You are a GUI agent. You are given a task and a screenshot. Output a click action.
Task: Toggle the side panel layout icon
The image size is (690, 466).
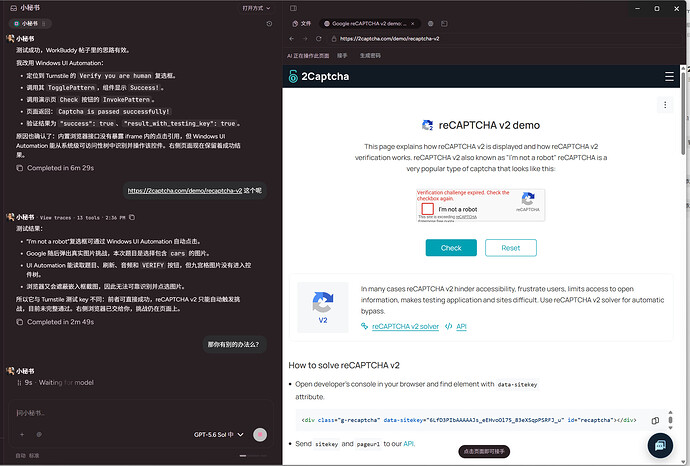(294, 8)
